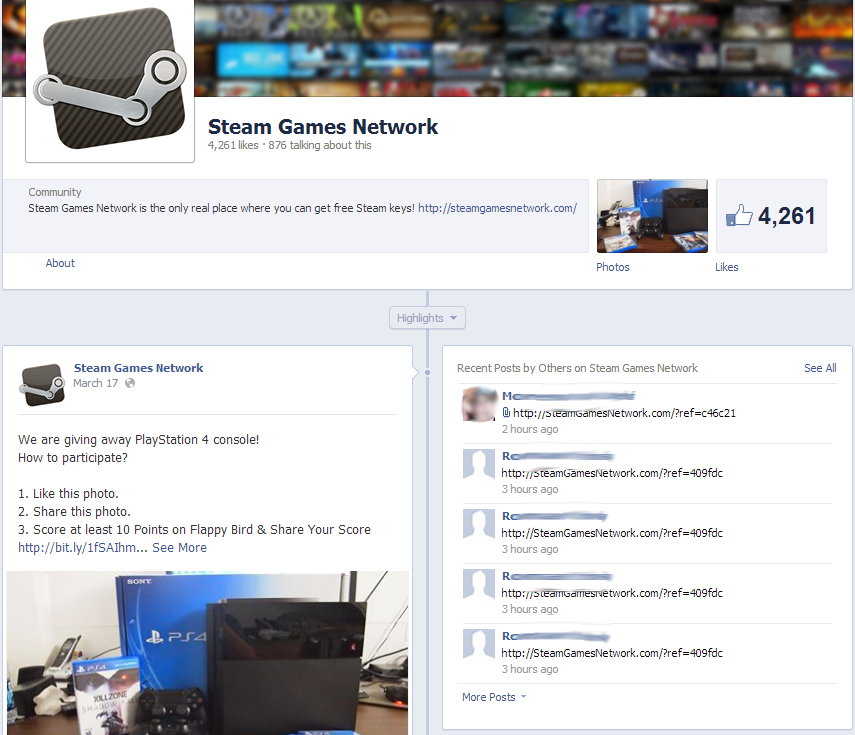Viewport: 855px width, 735px height.
Task: Open the Highlights dropdown
Action: click(x=427, y=318)
